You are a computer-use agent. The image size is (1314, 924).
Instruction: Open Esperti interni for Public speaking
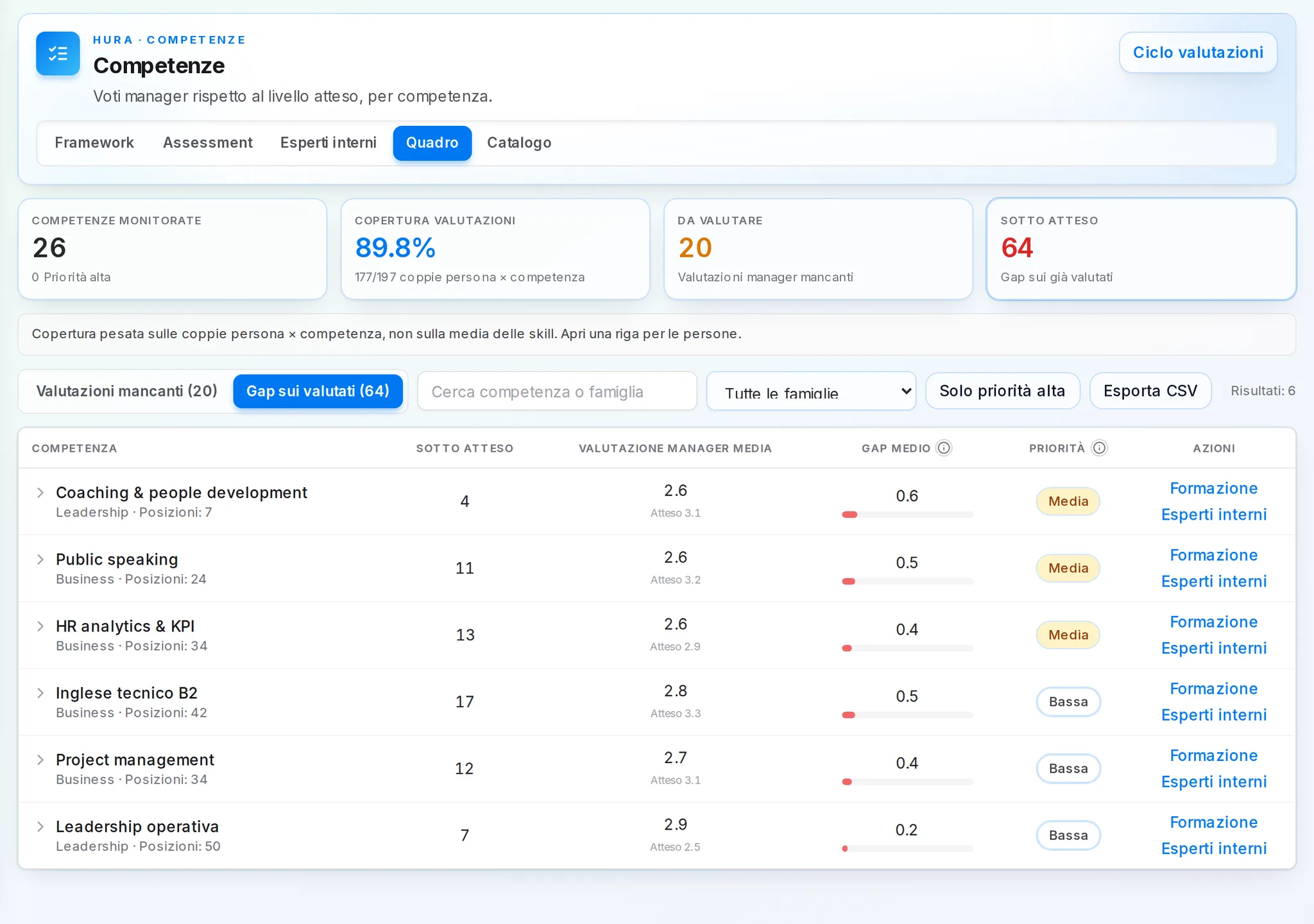pos(1214,581)
